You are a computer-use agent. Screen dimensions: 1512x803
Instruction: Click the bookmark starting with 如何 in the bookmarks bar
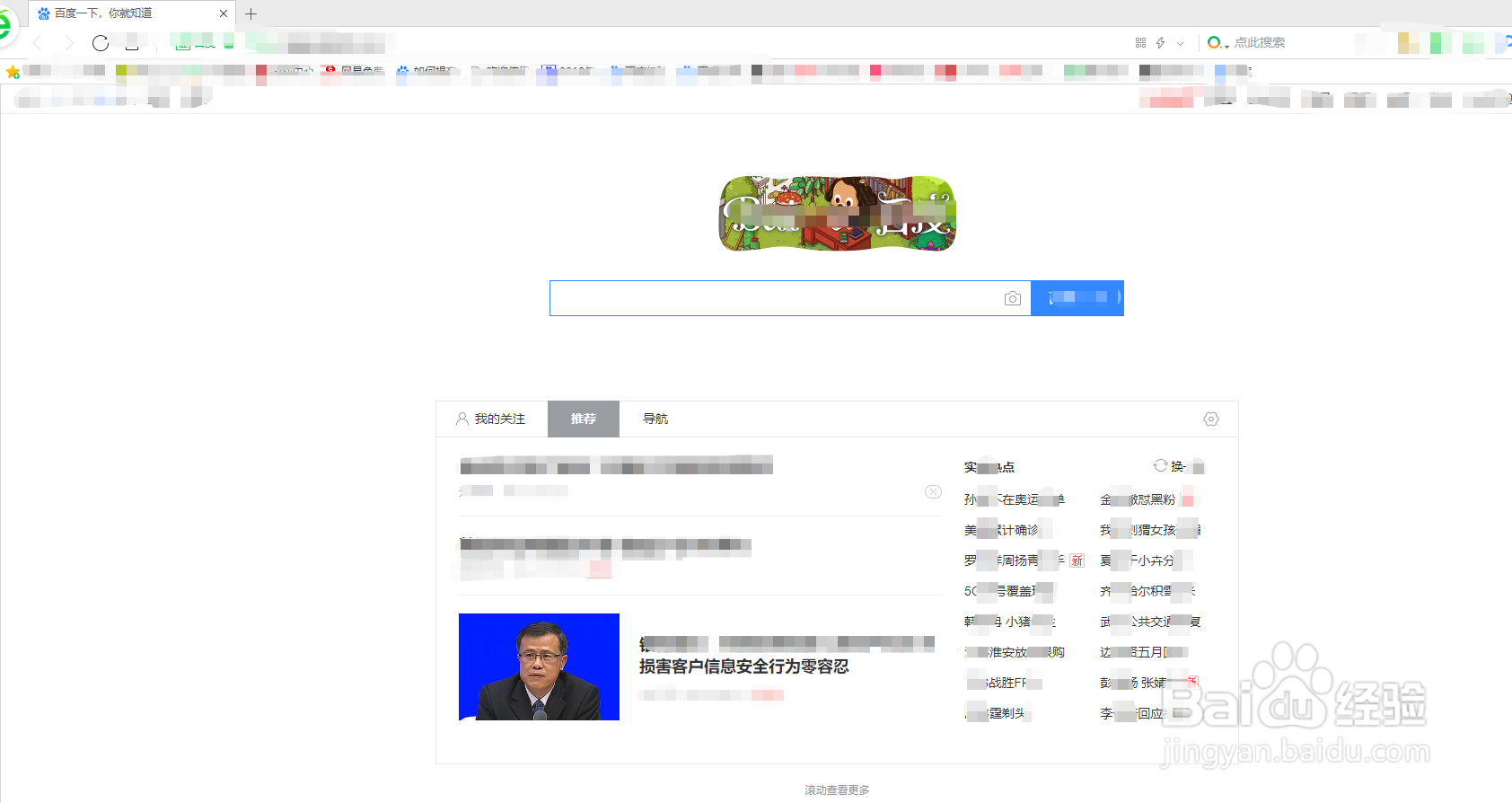pyautogui.click(x=426, y=72)
